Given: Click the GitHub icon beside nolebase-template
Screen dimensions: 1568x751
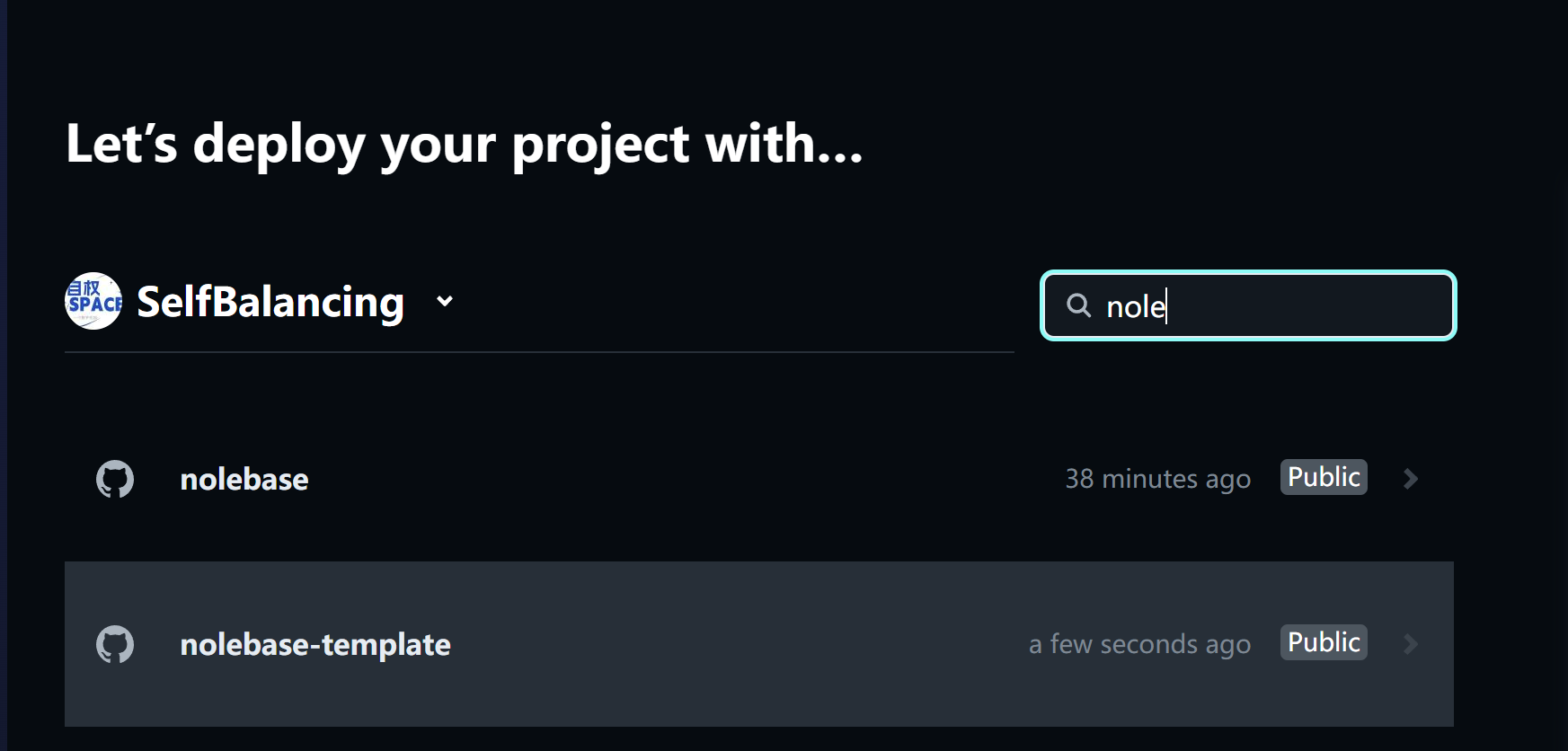Looking at the screenshot, I should click(115, 644).
